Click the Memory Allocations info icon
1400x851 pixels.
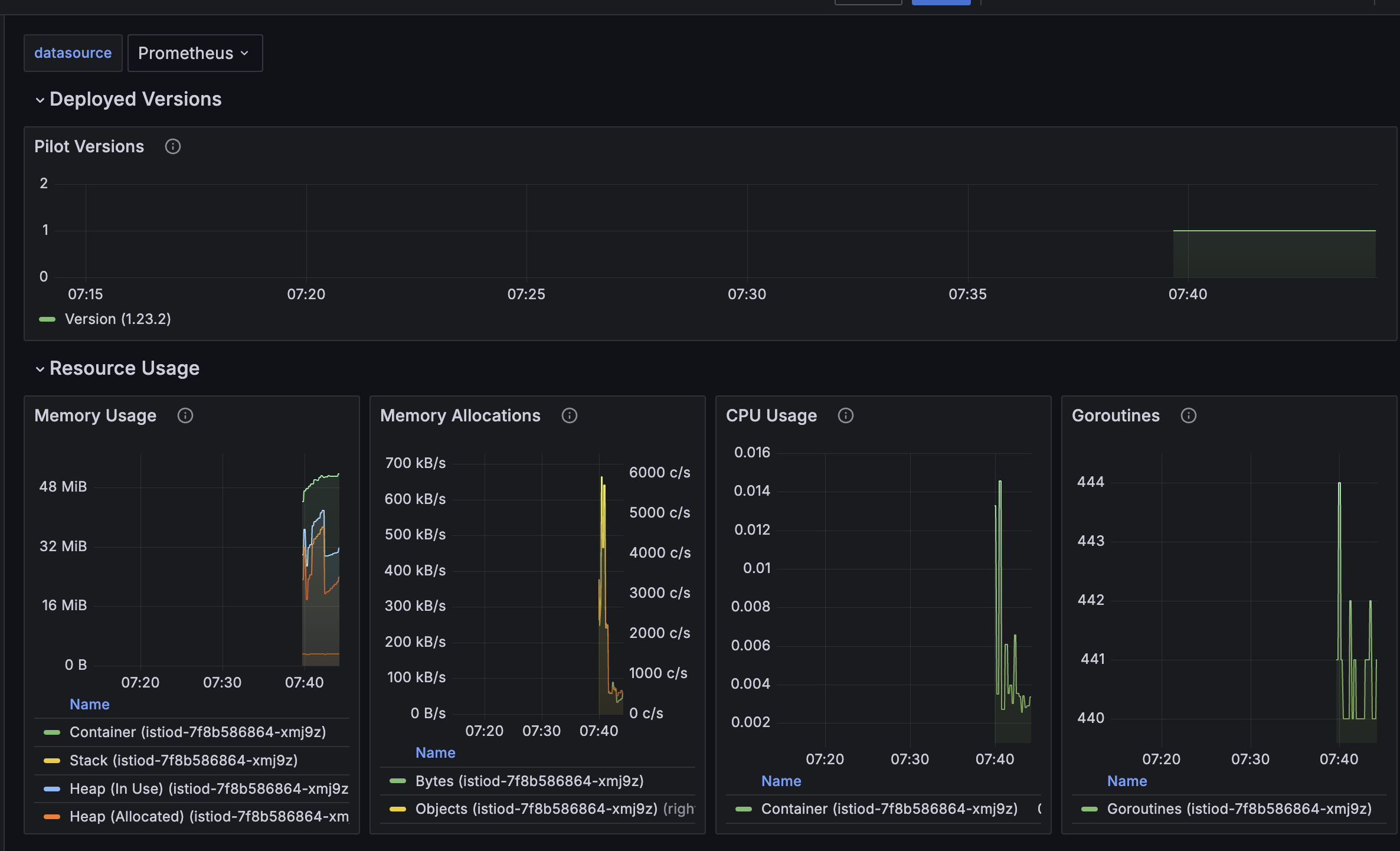[x=569, y=415]
